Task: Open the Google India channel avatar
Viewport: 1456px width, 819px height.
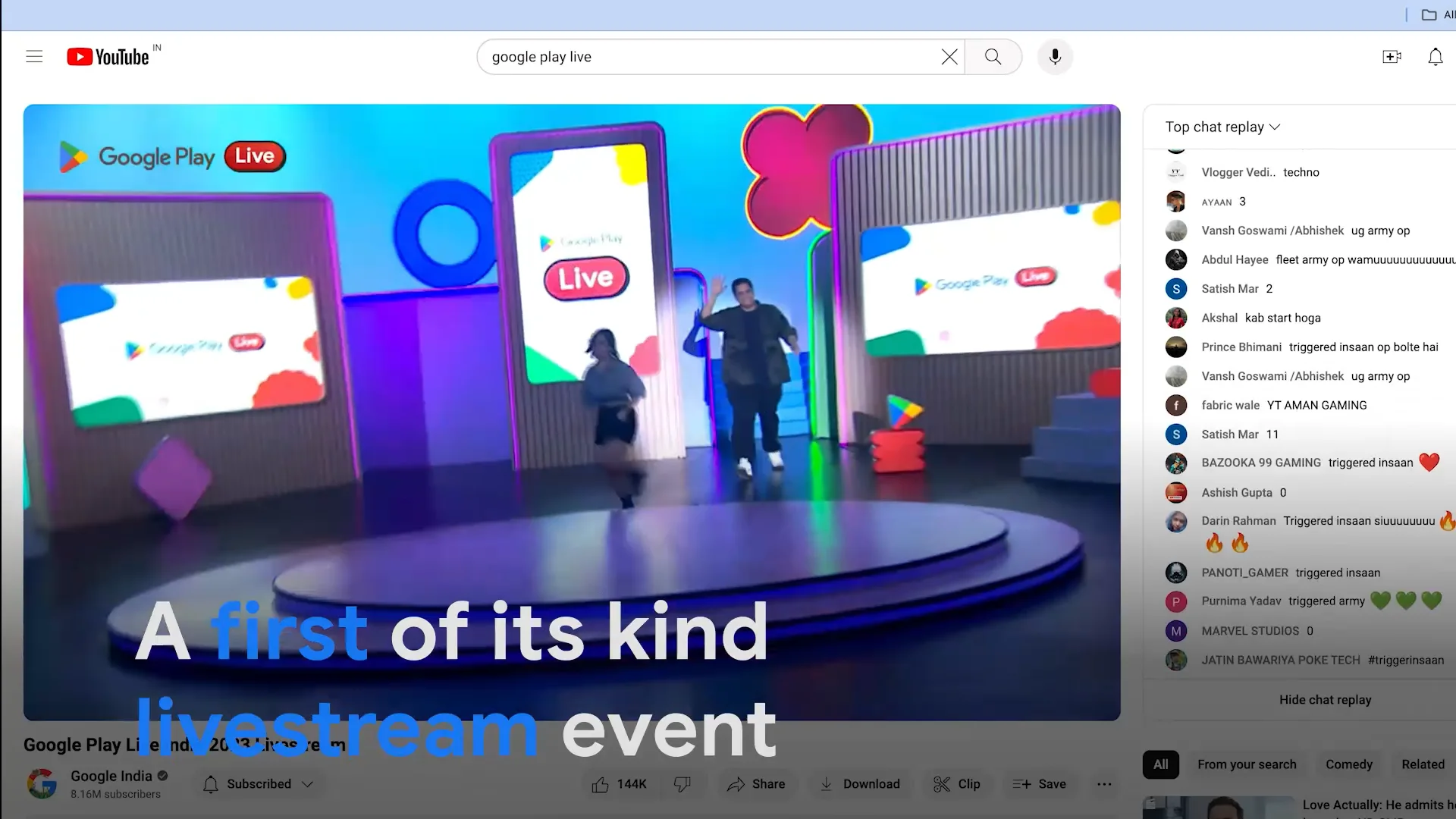Action: (x=42, y=784)
